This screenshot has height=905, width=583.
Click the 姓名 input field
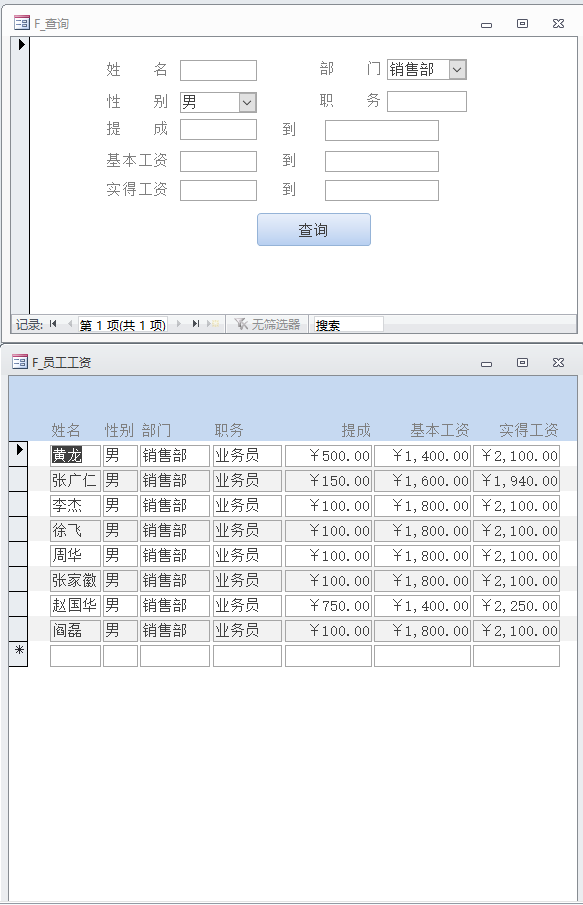[218, 70]
